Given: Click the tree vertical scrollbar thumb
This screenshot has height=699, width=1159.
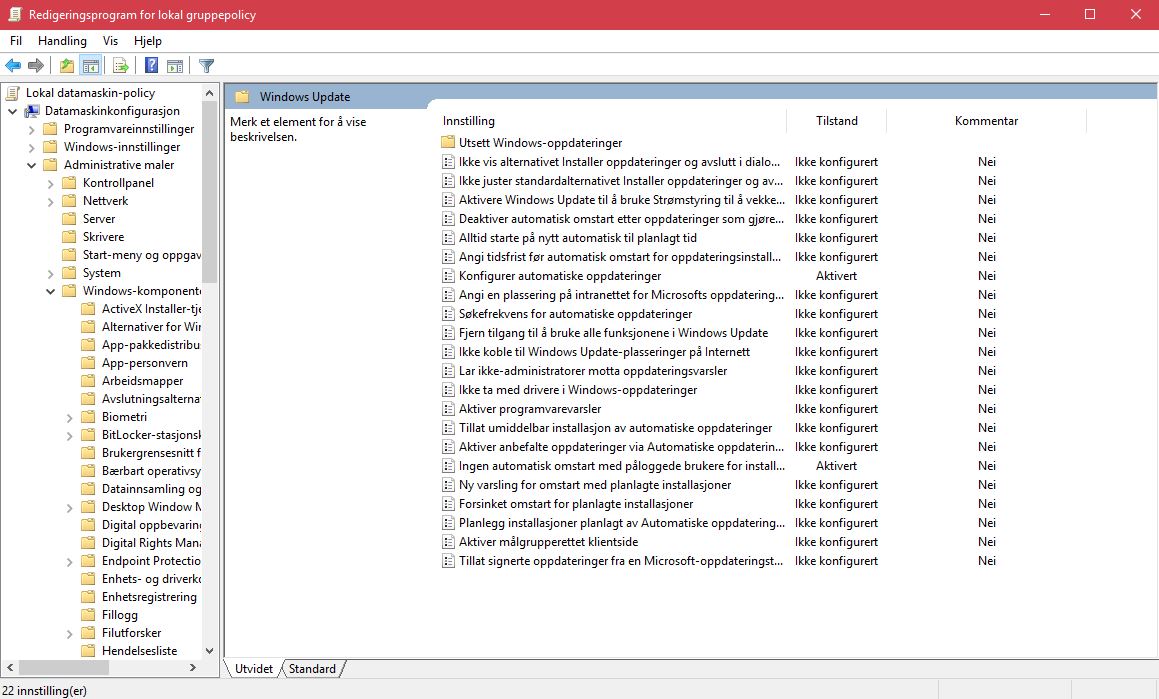Looking at the screenshot, I should 209,192.
